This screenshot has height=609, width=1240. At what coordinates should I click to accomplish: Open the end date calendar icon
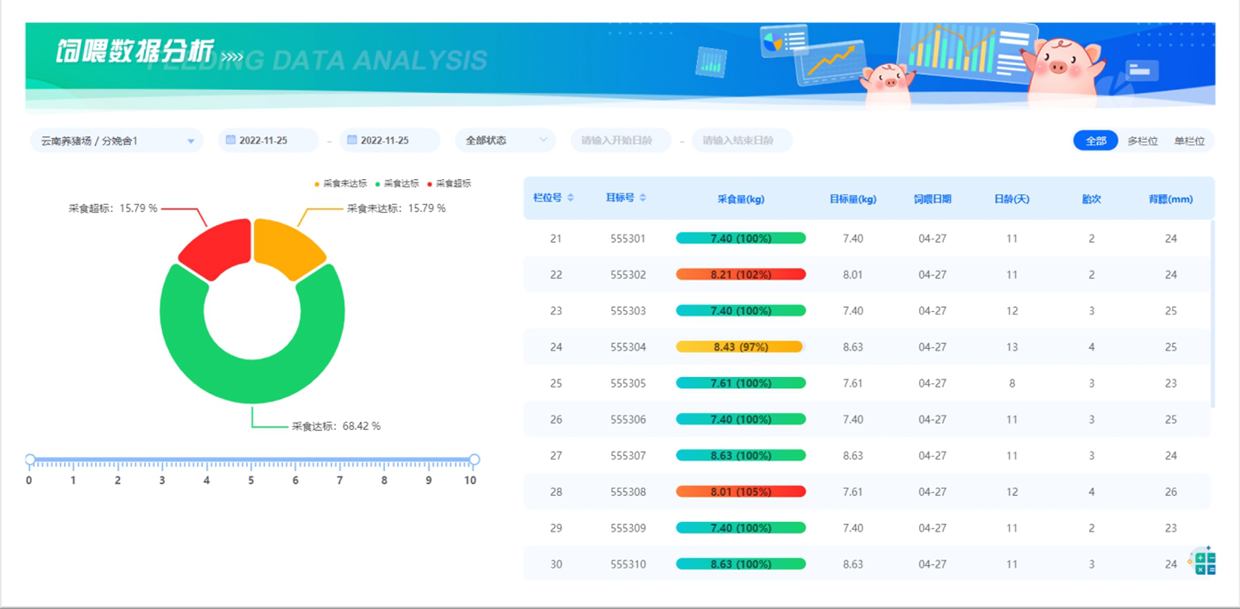351,140
